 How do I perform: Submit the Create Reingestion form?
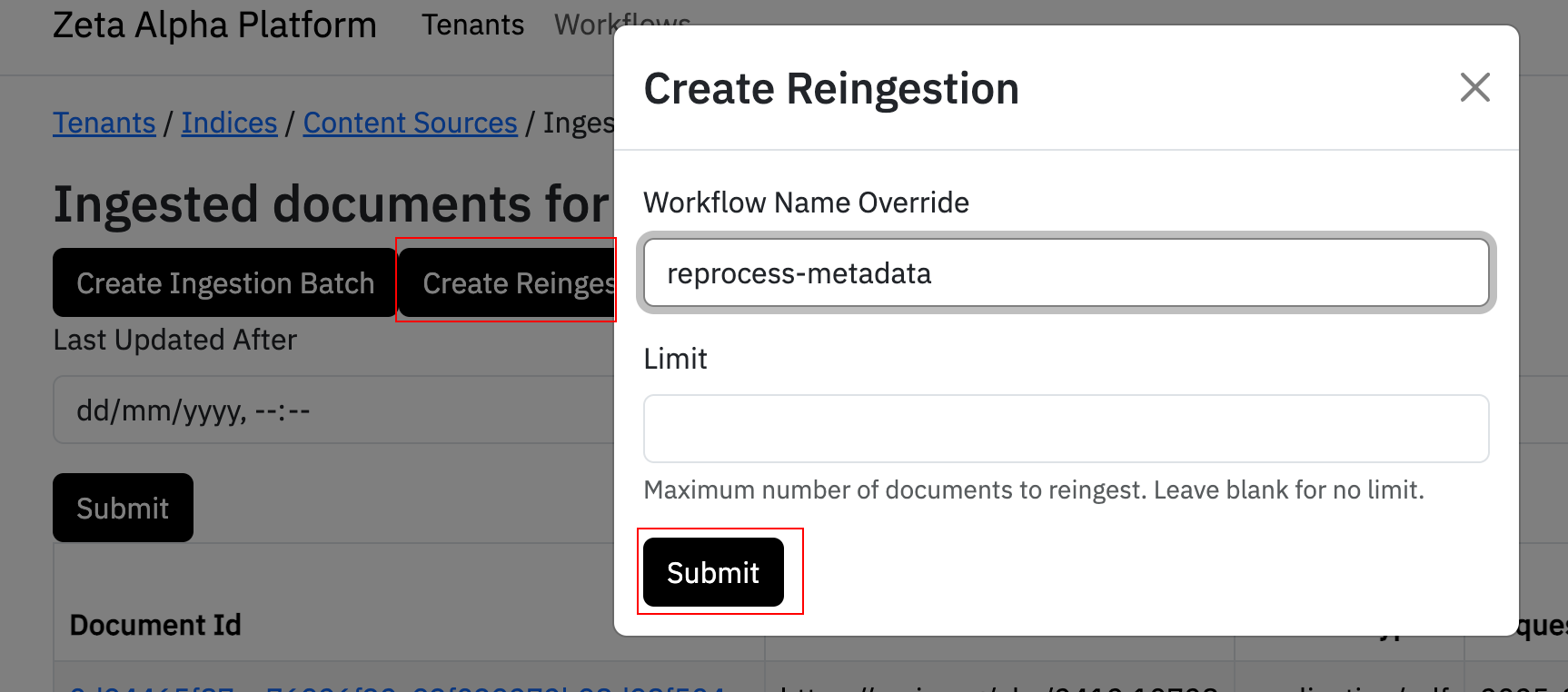point(713,572)
